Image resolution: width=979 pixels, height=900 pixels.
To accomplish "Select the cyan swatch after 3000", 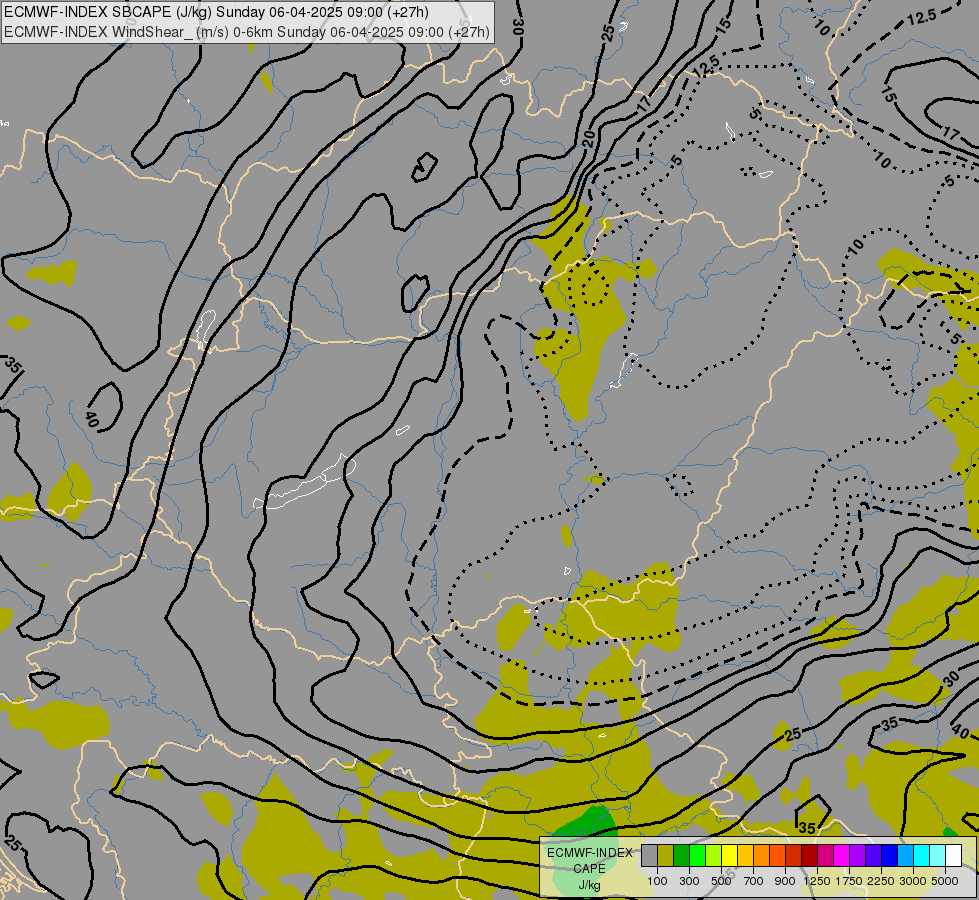I will 921,856.
